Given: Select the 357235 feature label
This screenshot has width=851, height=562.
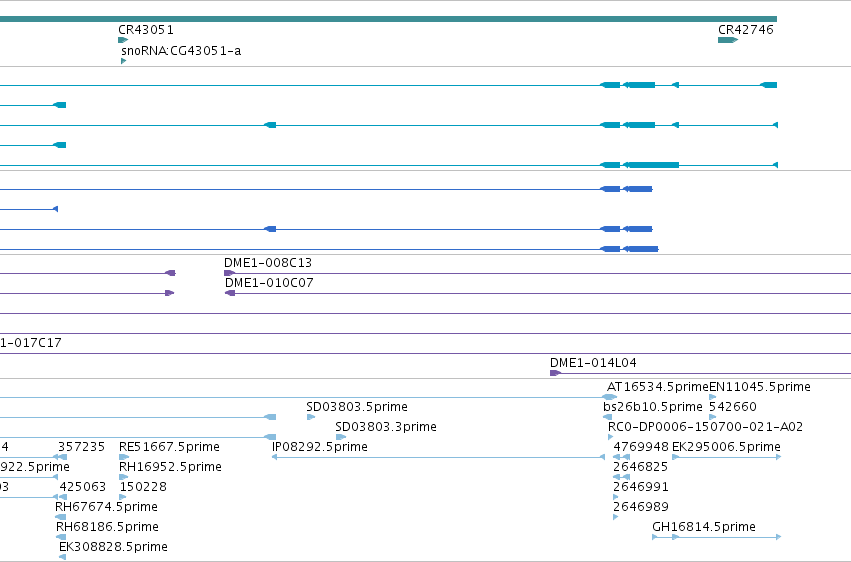Looking at the screenshot, I should (x=81, y=447).
